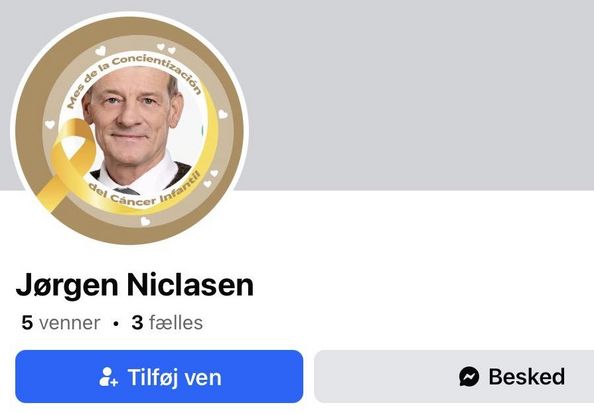Send a message using the Besked button

tap(454, 376)
